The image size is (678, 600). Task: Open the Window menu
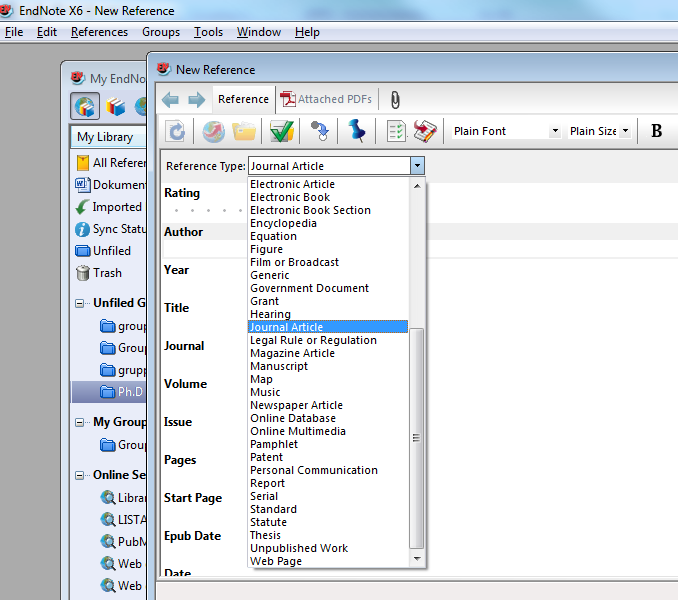click(x=259, y=32)
